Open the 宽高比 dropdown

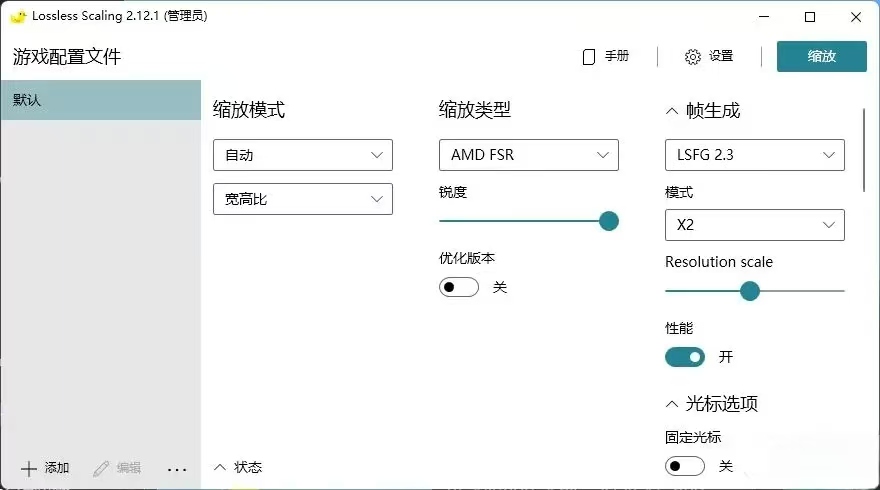[302, 199]
